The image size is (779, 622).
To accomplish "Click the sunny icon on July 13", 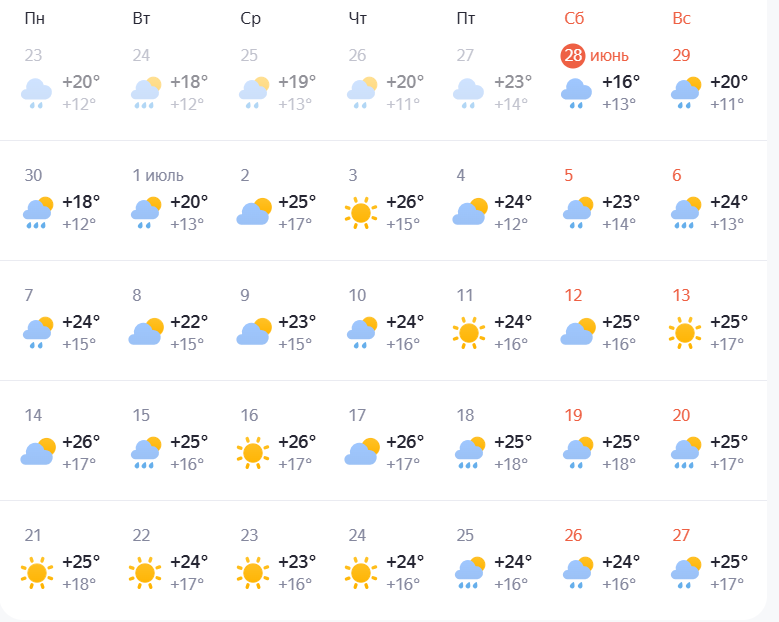I will [685, 332].
